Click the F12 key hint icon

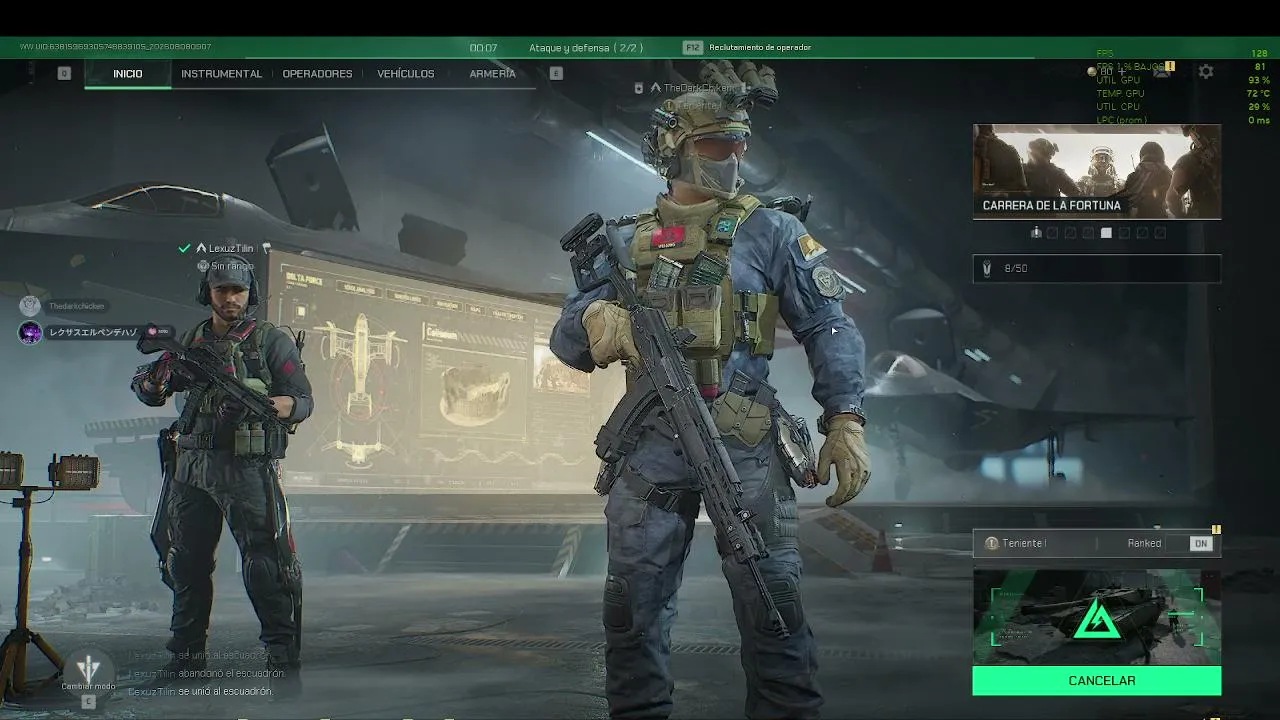pos(693,47)
